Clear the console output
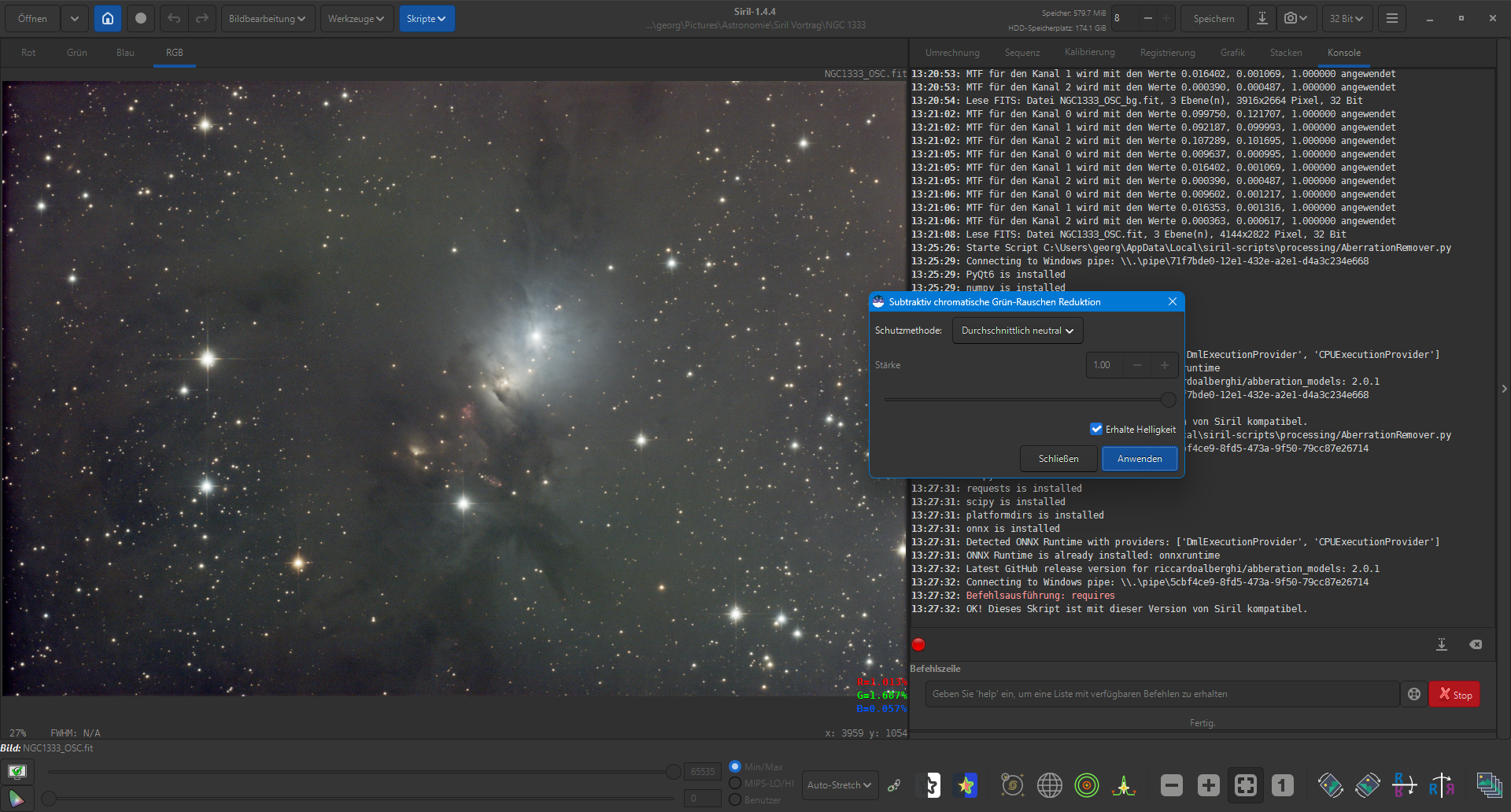The image size is (1511, 812). (1476, 644)
